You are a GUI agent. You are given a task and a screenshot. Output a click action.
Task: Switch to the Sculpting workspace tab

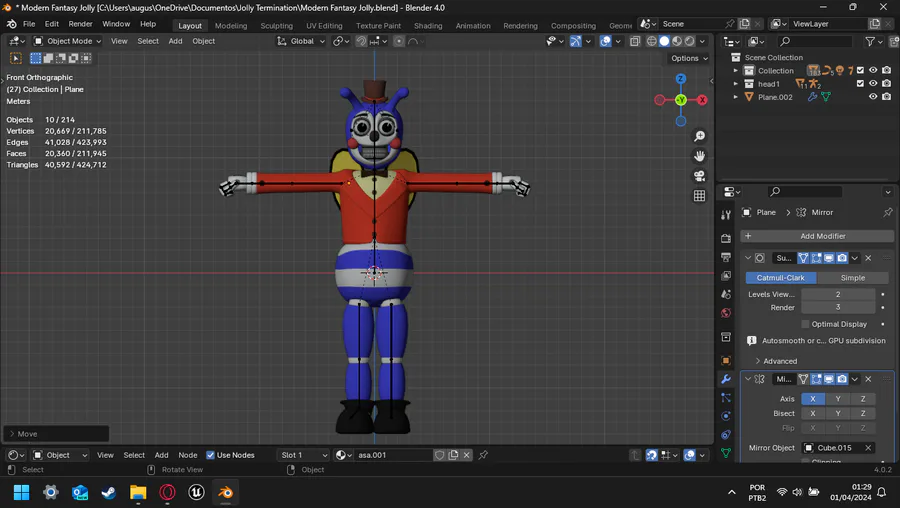coord(276,26)
